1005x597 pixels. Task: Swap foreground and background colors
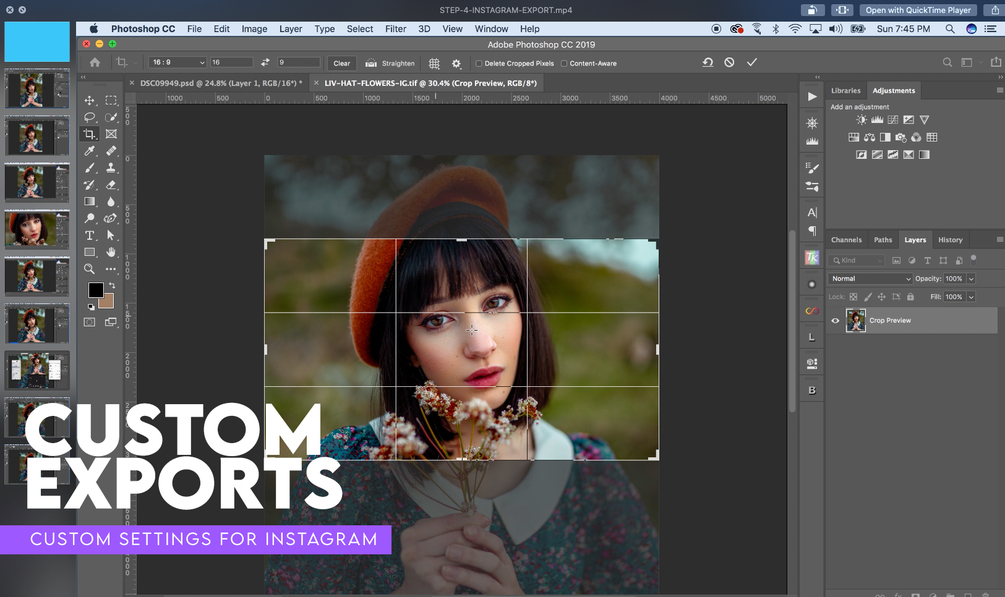pyautogui.click(x=113, y=285)
